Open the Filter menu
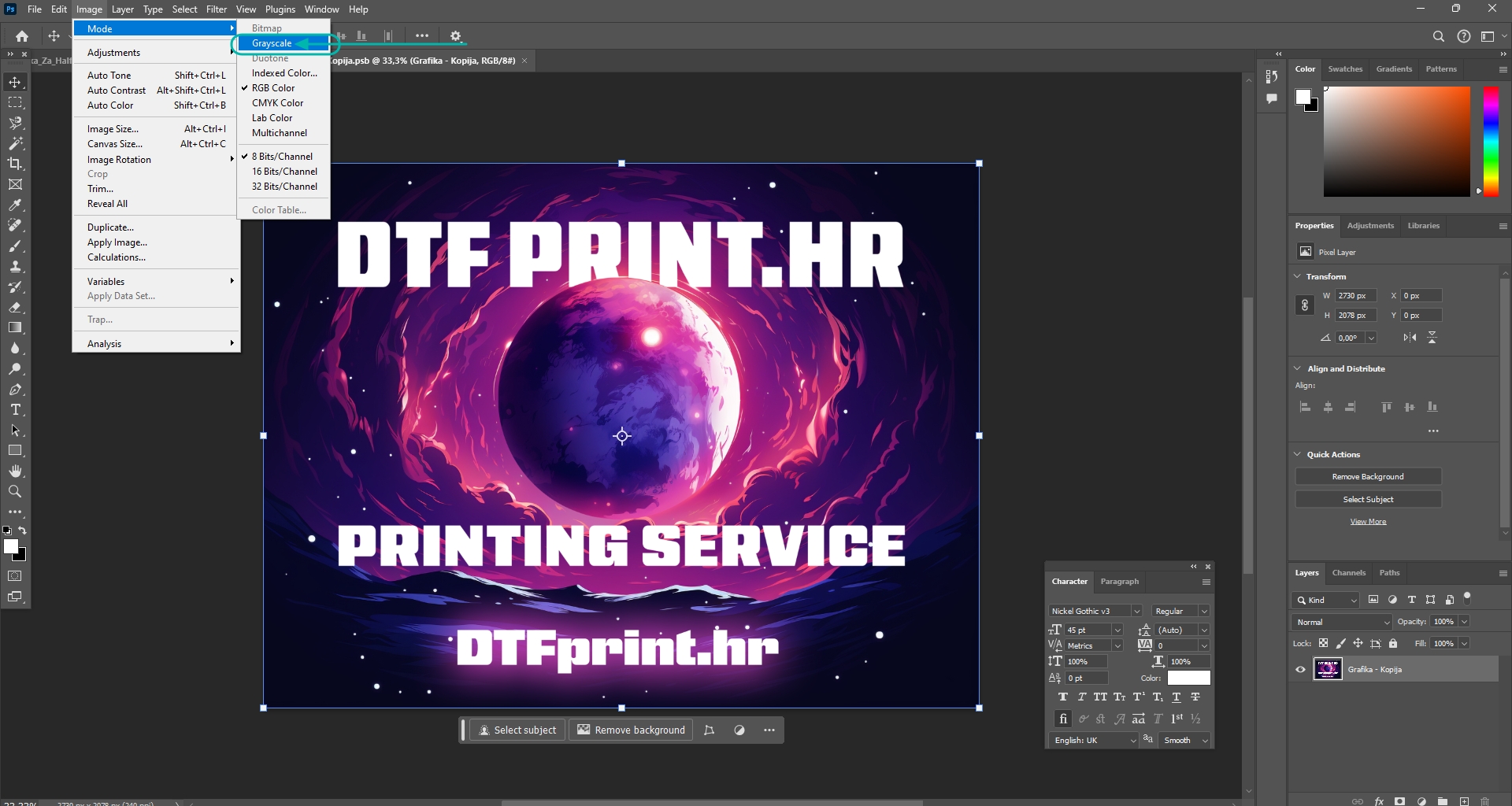Screen dimensions: 1512x806 [x=217, y=9]
